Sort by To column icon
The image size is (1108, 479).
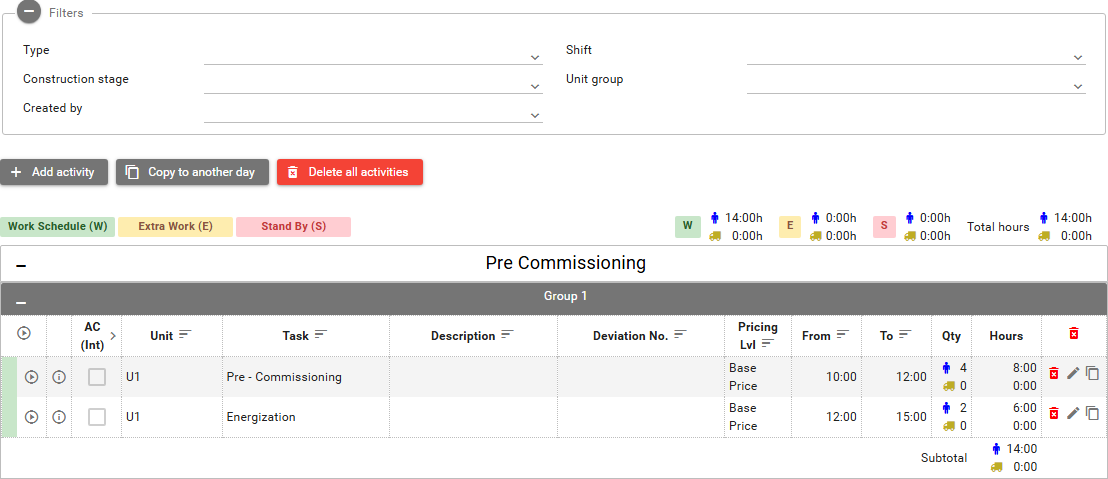[x=905, y=335]
